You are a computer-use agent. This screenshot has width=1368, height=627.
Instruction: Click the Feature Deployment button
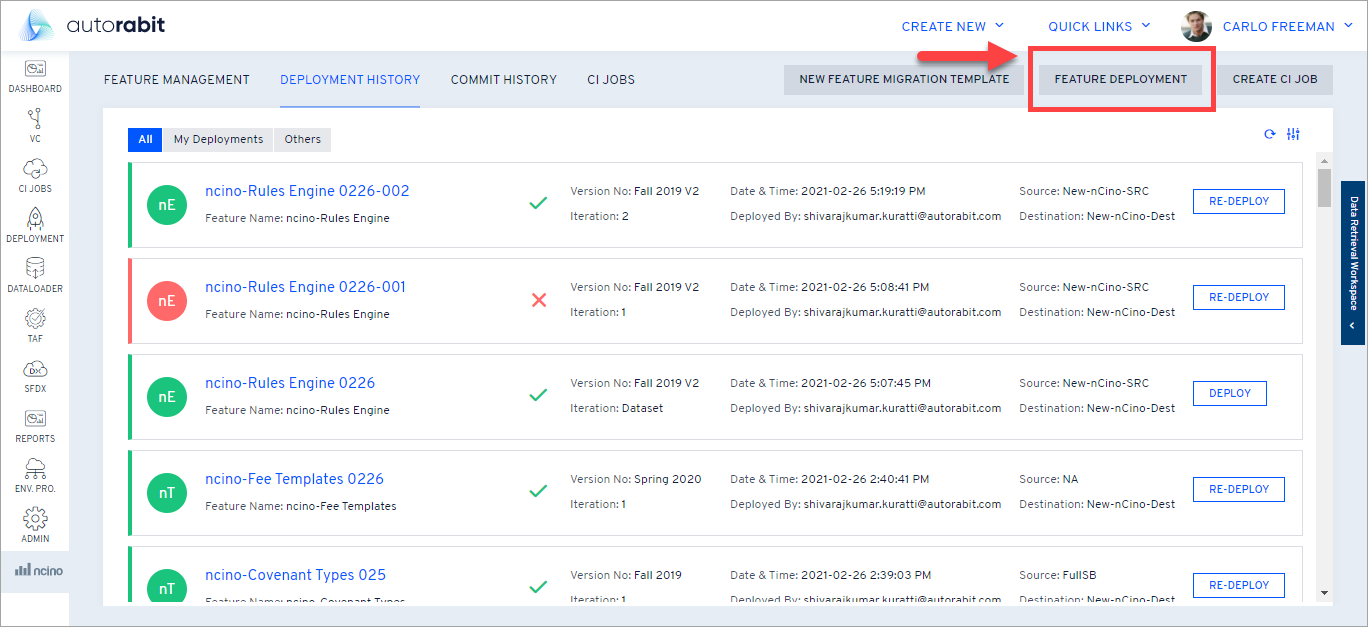1120,80
